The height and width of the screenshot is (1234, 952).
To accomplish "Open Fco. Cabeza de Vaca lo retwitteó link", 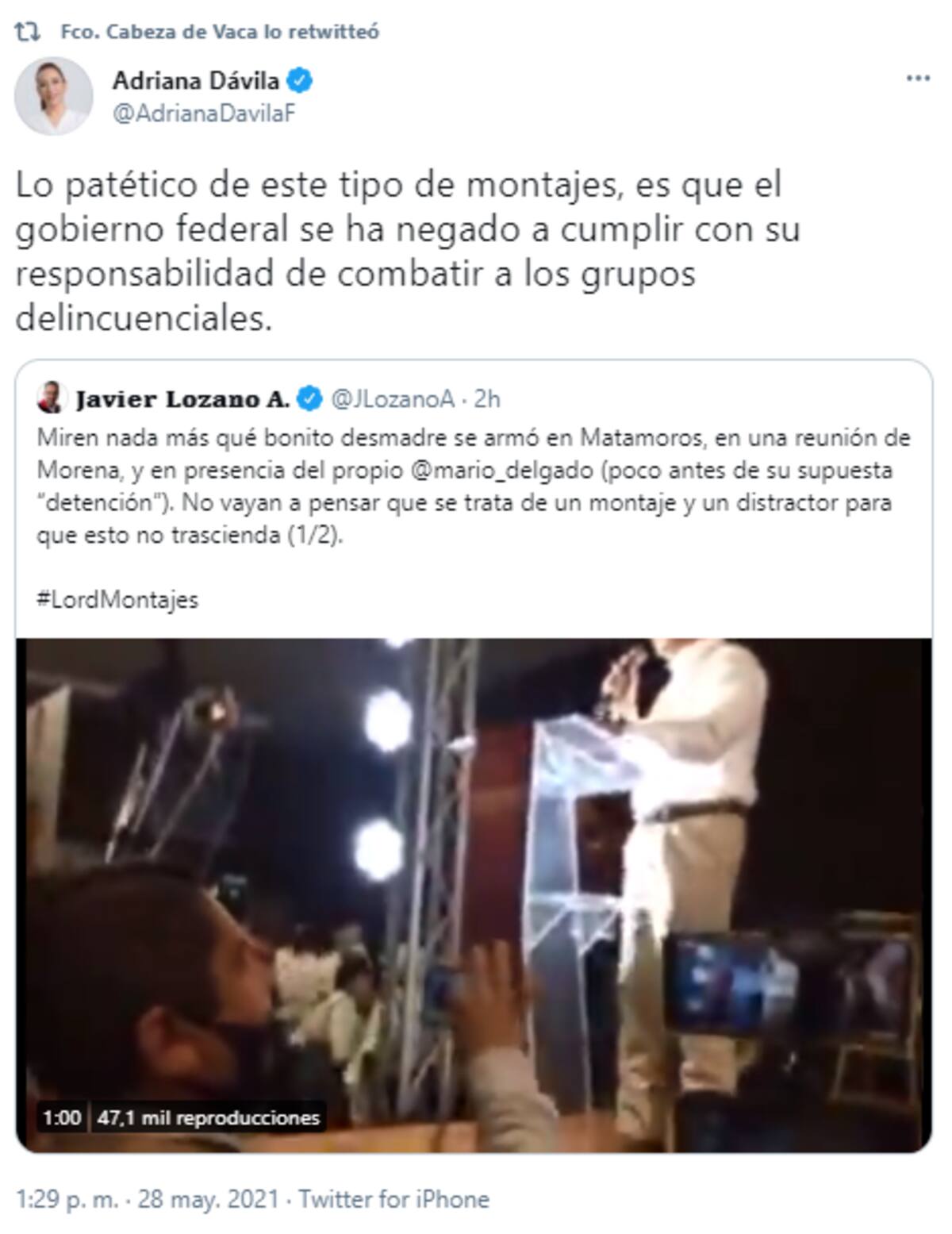I will click(x=220, y=32).
